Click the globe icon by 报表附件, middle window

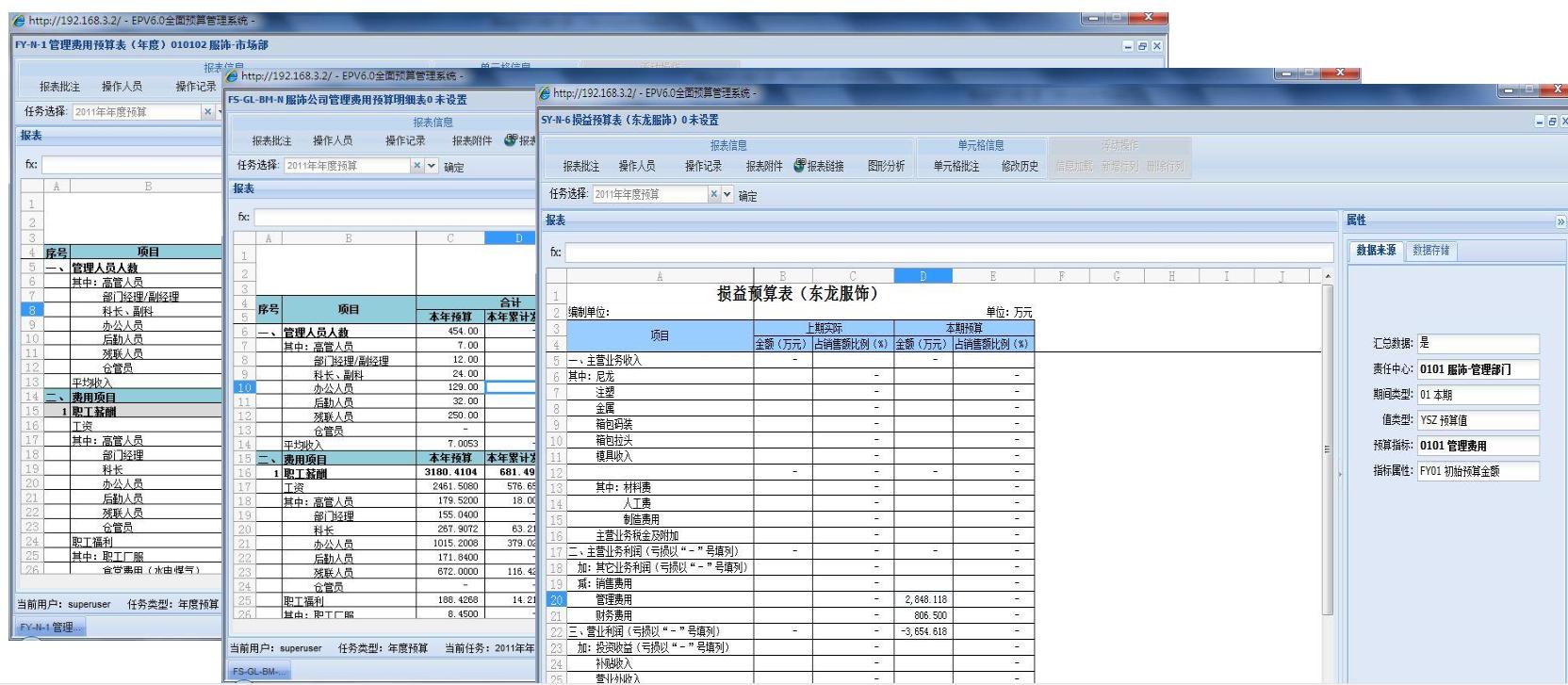pos(511,140)
